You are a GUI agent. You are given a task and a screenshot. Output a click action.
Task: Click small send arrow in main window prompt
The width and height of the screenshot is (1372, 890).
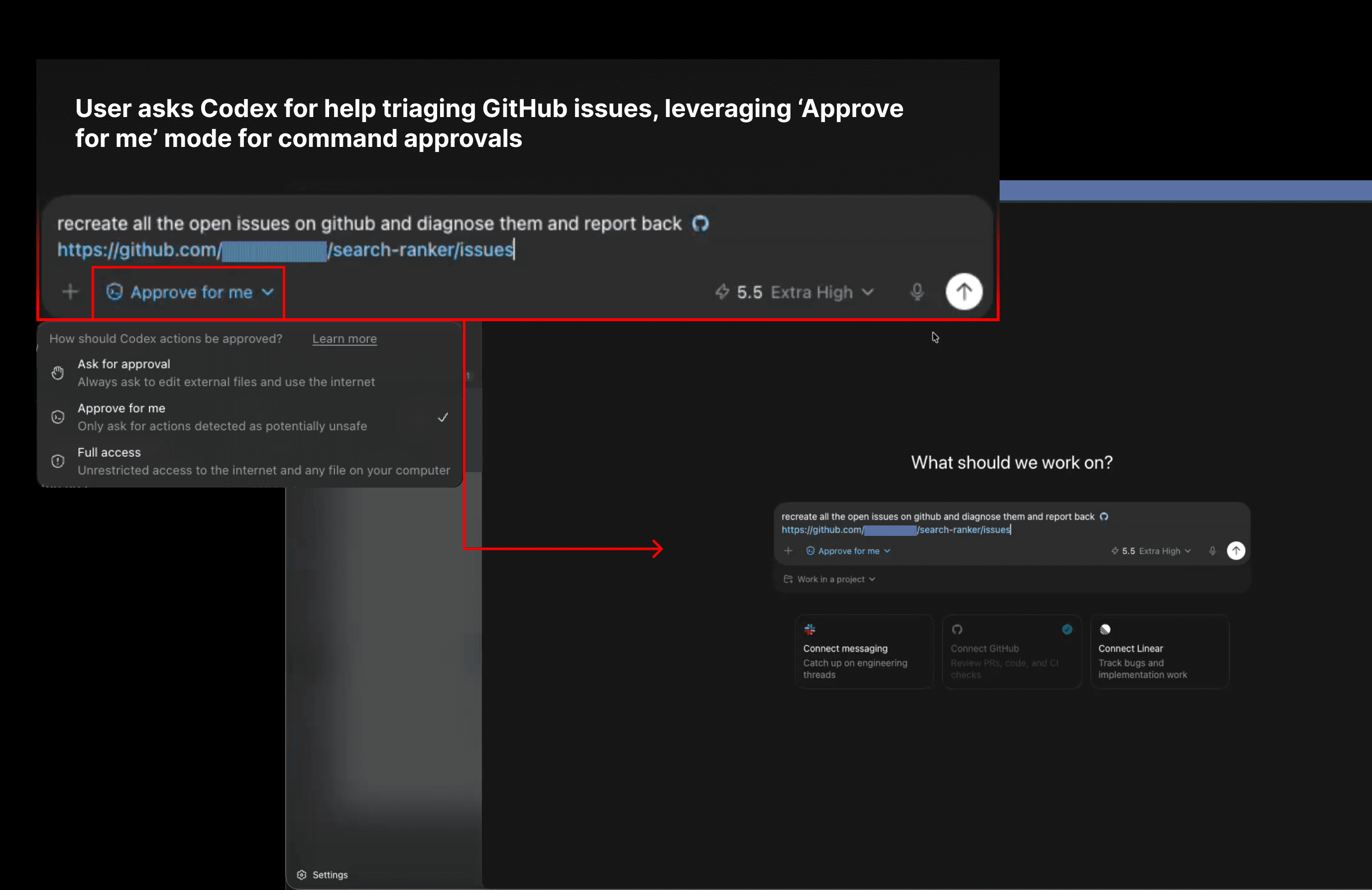(1236, 551)
